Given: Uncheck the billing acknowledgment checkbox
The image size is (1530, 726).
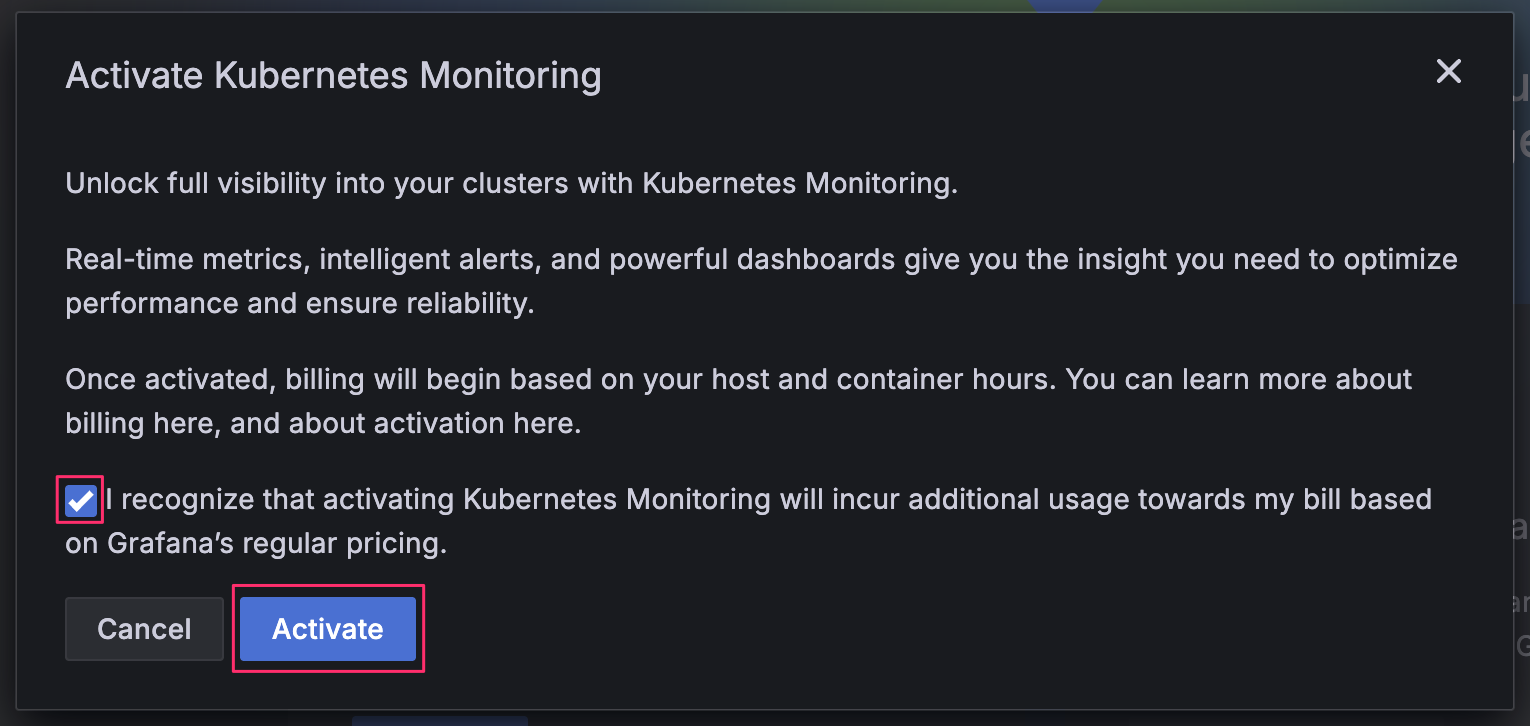Looking at the screenshot, I should click(80, 500).
